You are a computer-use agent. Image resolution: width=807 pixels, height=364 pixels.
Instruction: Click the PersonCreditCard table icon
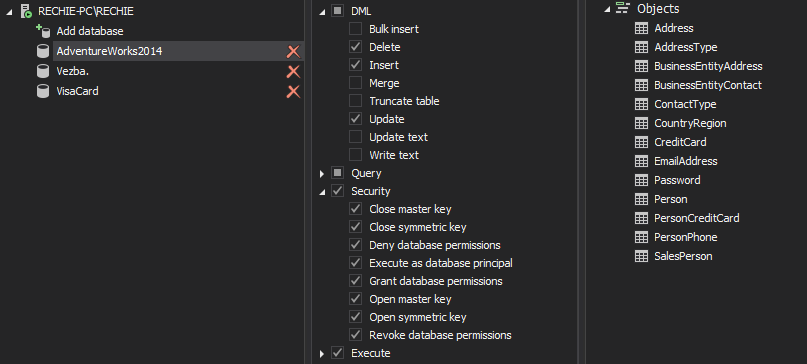click(x=641, y=218)
